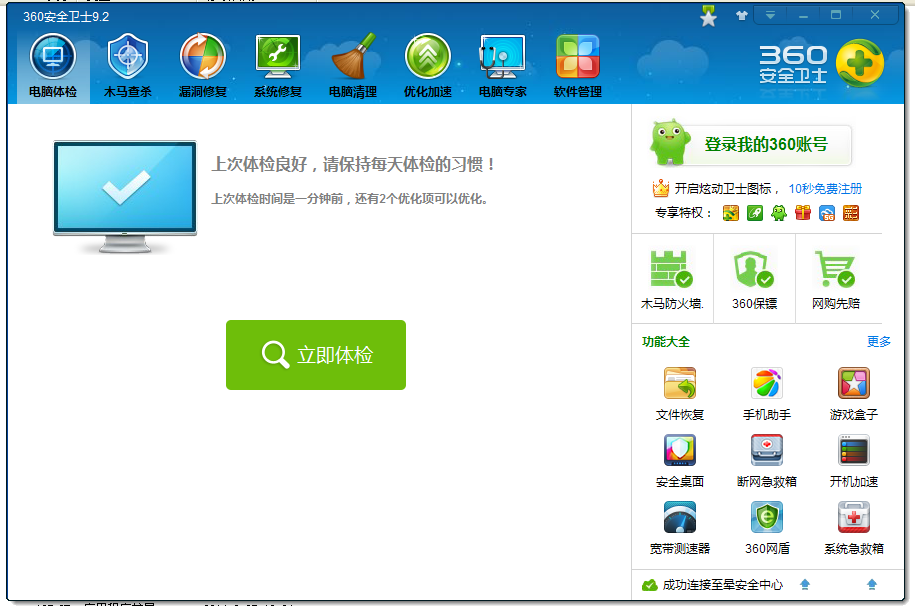Switch to 木马查杀 section
This screenshot has width=915, height=606.
128,66
